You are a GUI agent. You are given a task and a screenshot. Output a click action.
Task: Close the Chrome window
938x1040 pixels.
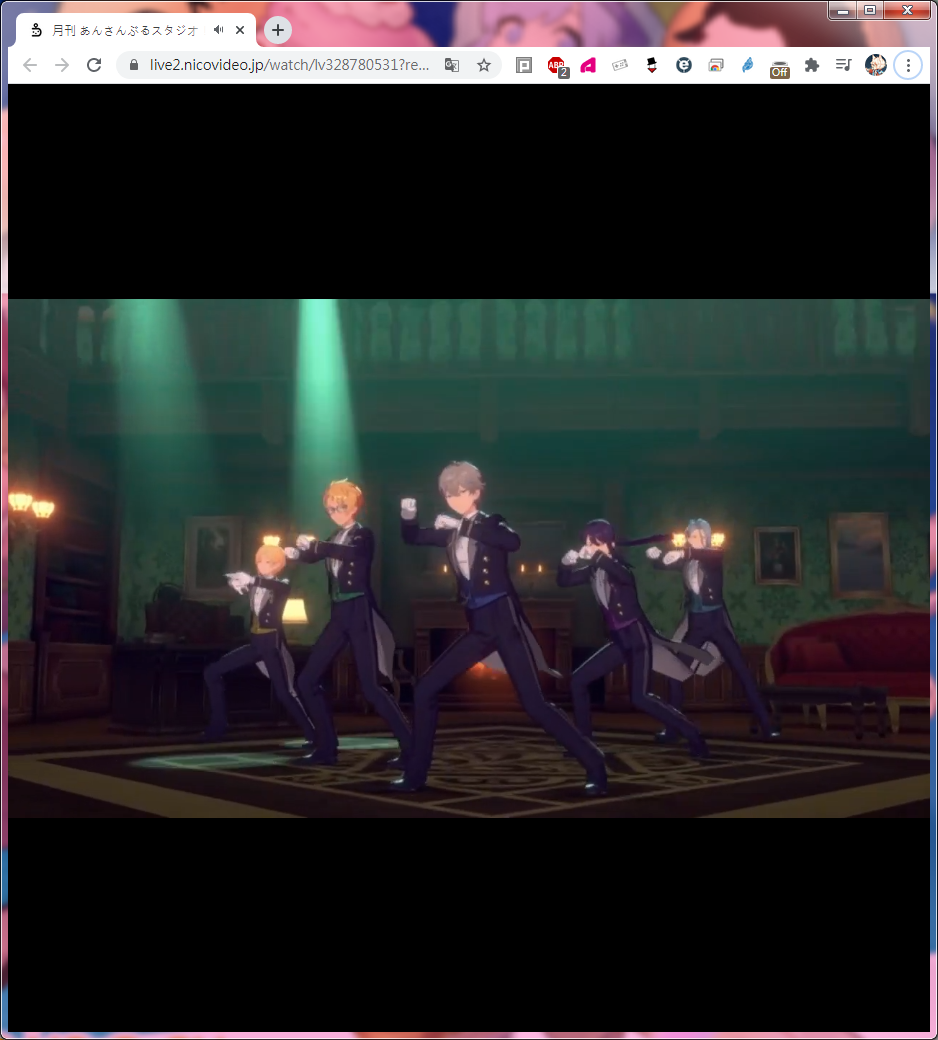[x=907, y=11]
